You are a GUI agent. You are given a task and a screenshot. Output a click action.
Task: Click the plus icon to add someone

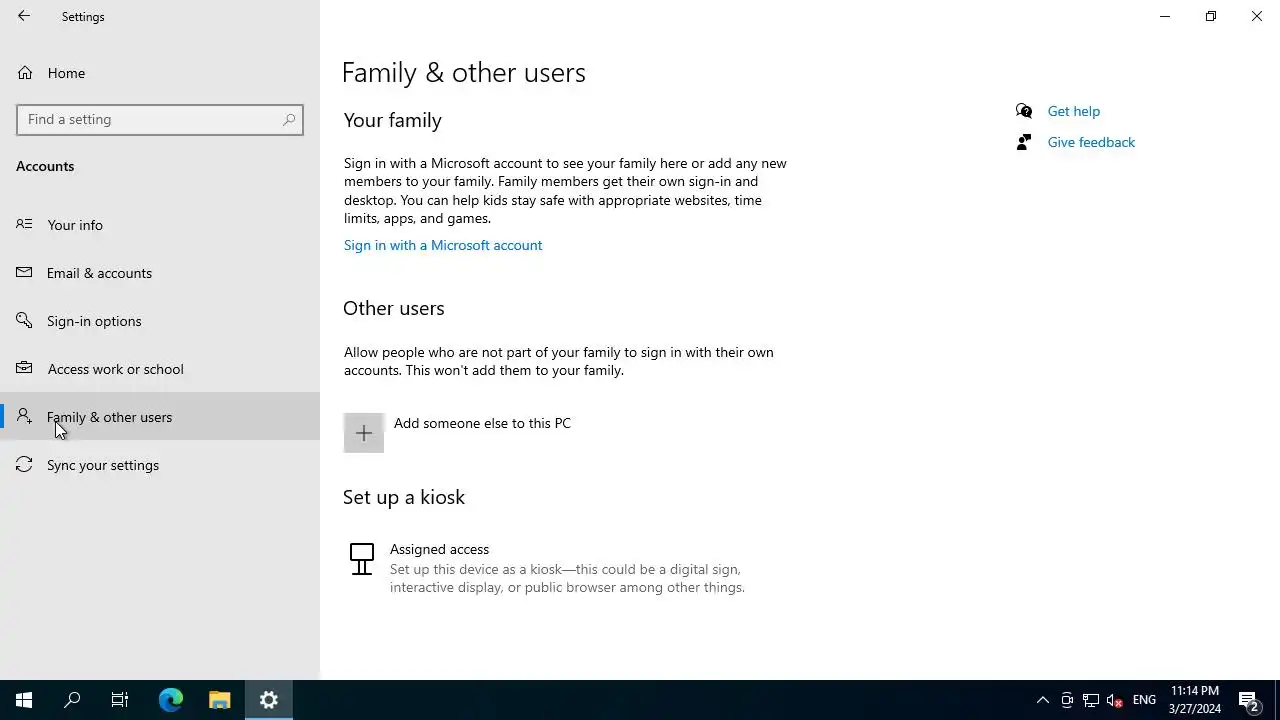click(364, 433)
